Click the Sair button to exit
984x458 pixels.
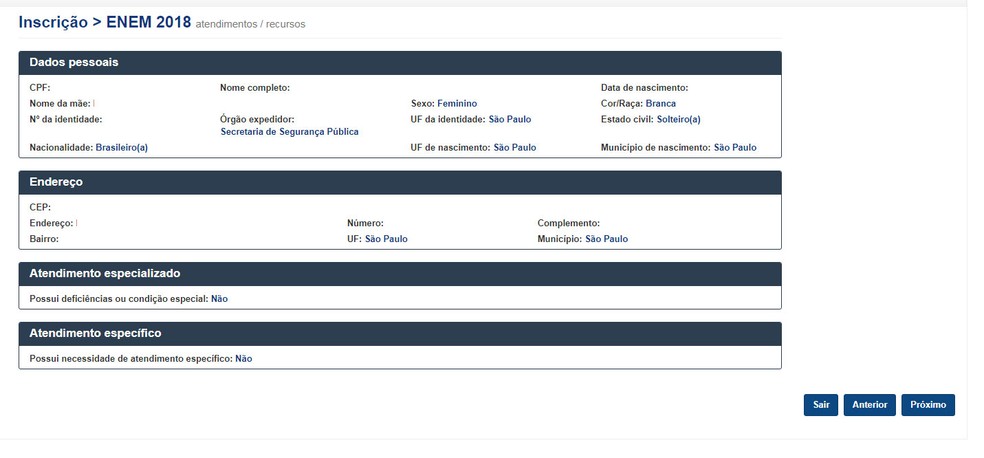(820, 405)
